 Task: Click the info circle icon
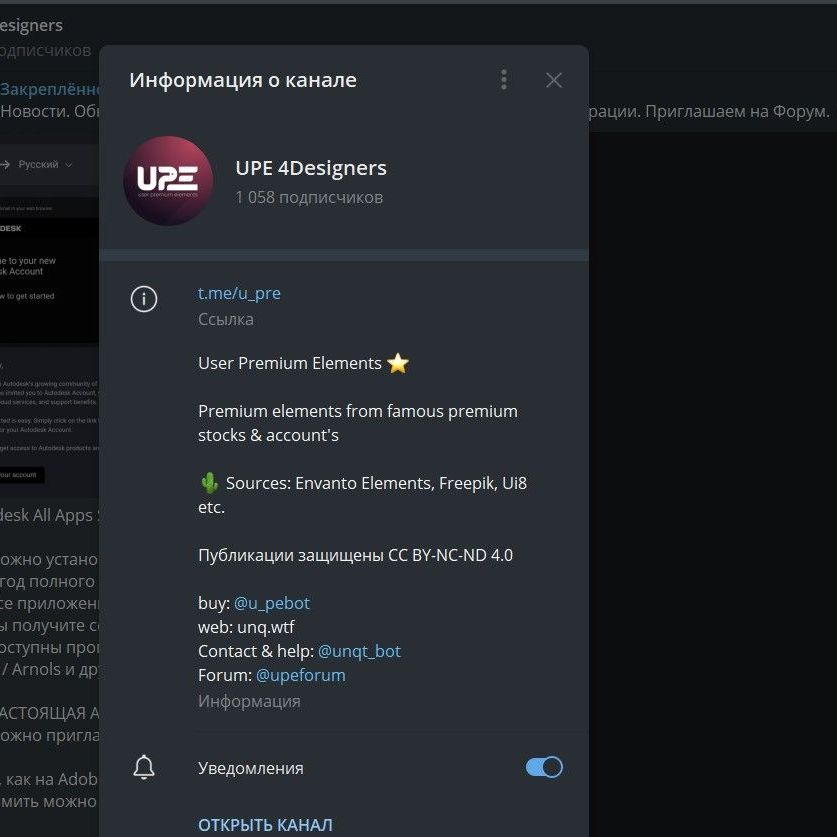tap(144, 298)
